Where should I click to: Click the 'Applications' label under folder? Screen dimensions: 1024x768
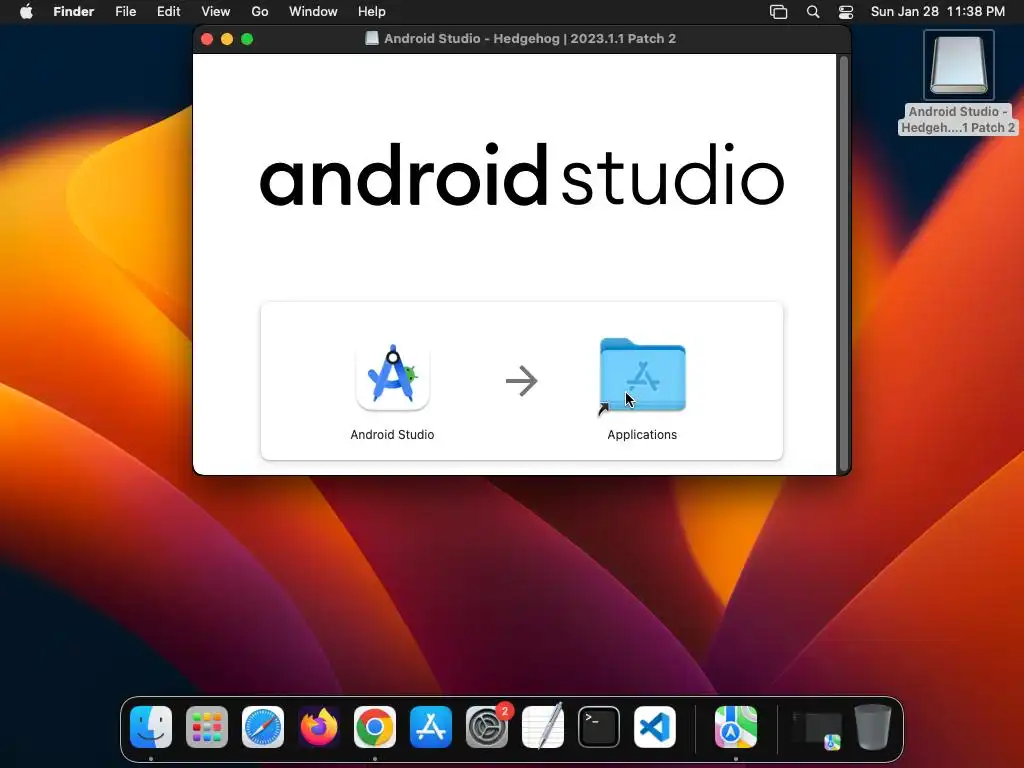[x=642, y=435]
